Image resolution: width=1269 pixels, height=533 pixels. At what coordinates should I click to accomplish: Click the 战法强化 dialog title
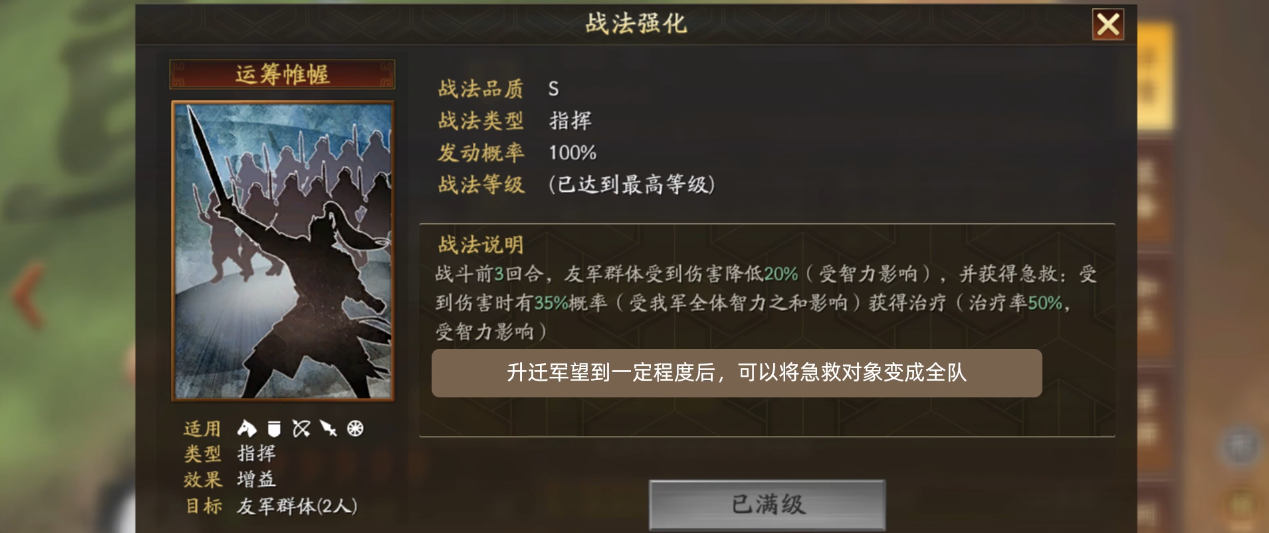click(x=637, y=24)
